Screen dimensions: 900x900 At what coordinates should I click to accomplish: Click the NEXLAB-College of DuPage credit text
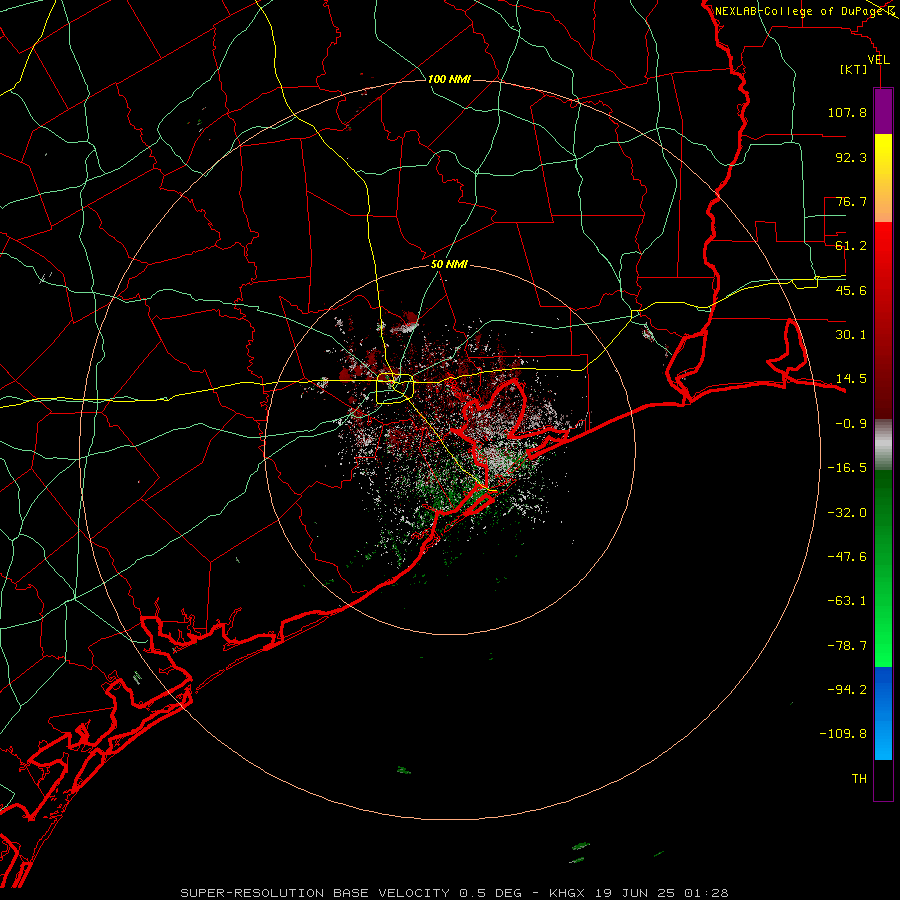click(x=799, y=11)
